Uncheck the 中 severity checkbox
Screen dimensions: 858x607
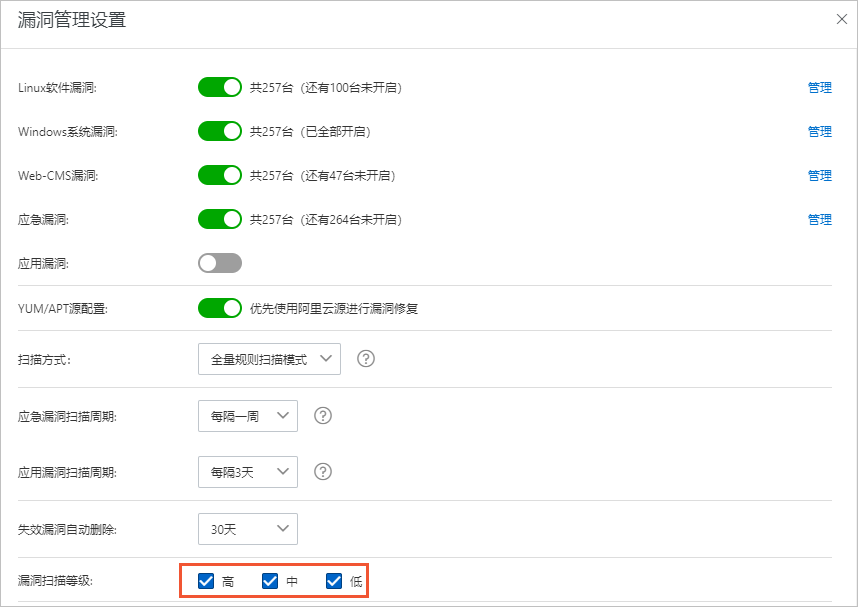pyautogui.click(x=270, y=581)
